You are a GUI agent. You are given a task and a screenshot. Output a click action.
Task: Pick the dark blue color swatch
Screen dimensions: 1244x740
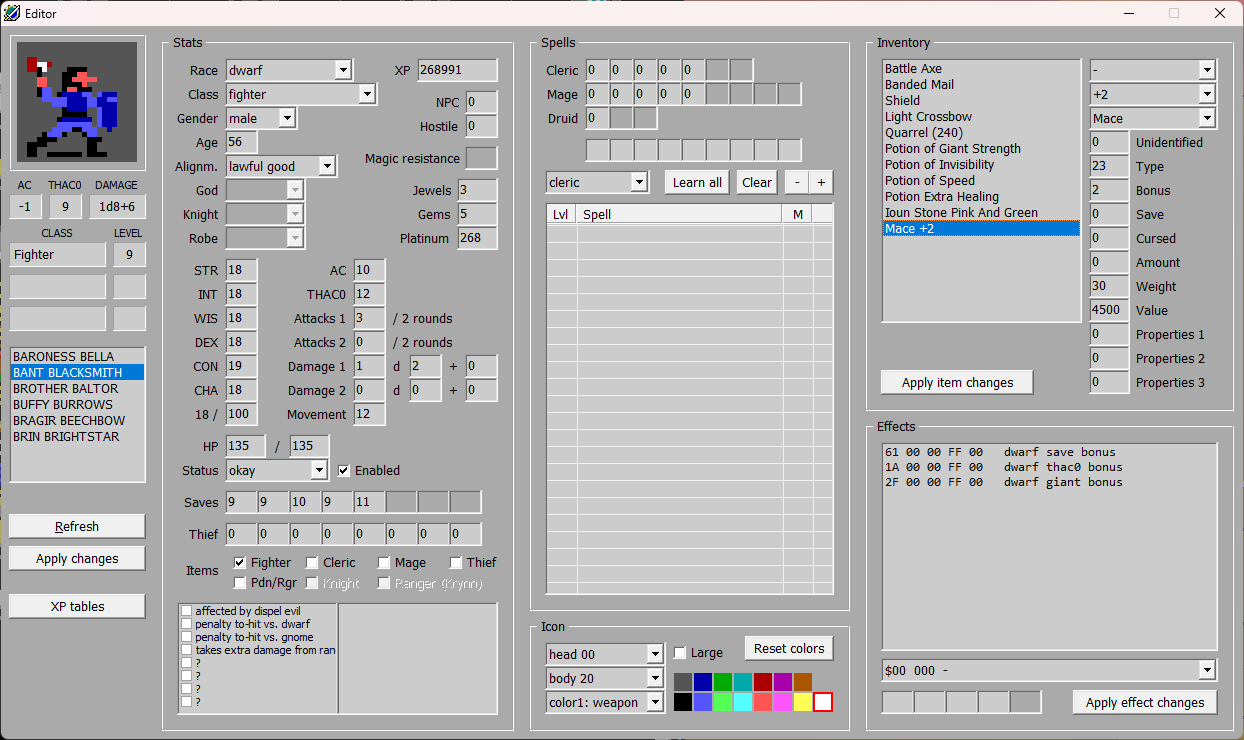coord(703,682)
